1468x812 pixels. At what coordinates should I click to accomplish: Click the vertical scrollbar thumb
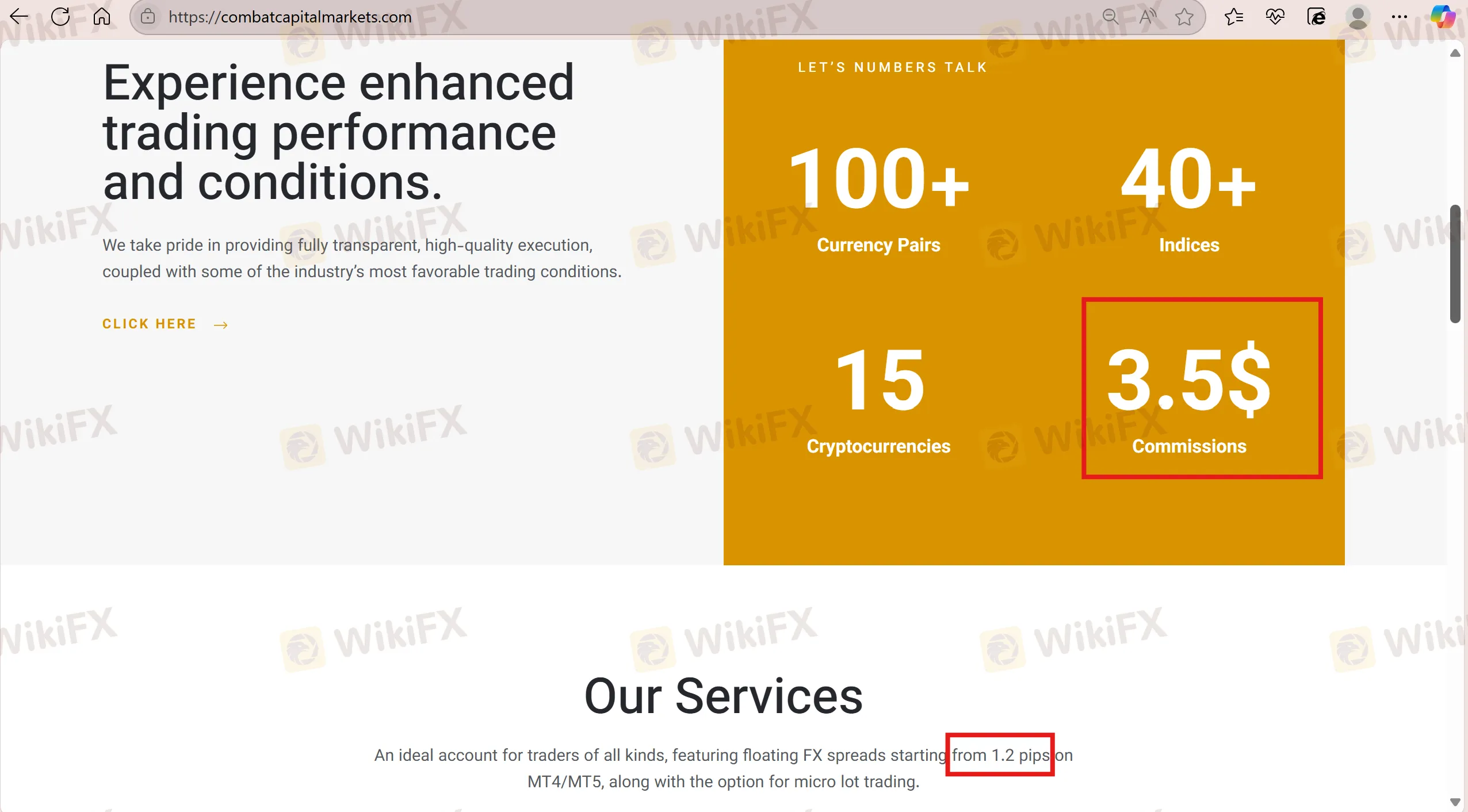point(1455,263)
